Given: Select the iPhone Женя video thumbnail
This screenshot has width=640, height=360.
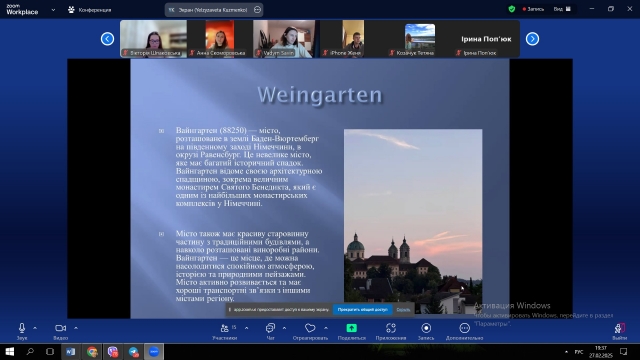Looking at the screenshot, I should click(353, 39).
